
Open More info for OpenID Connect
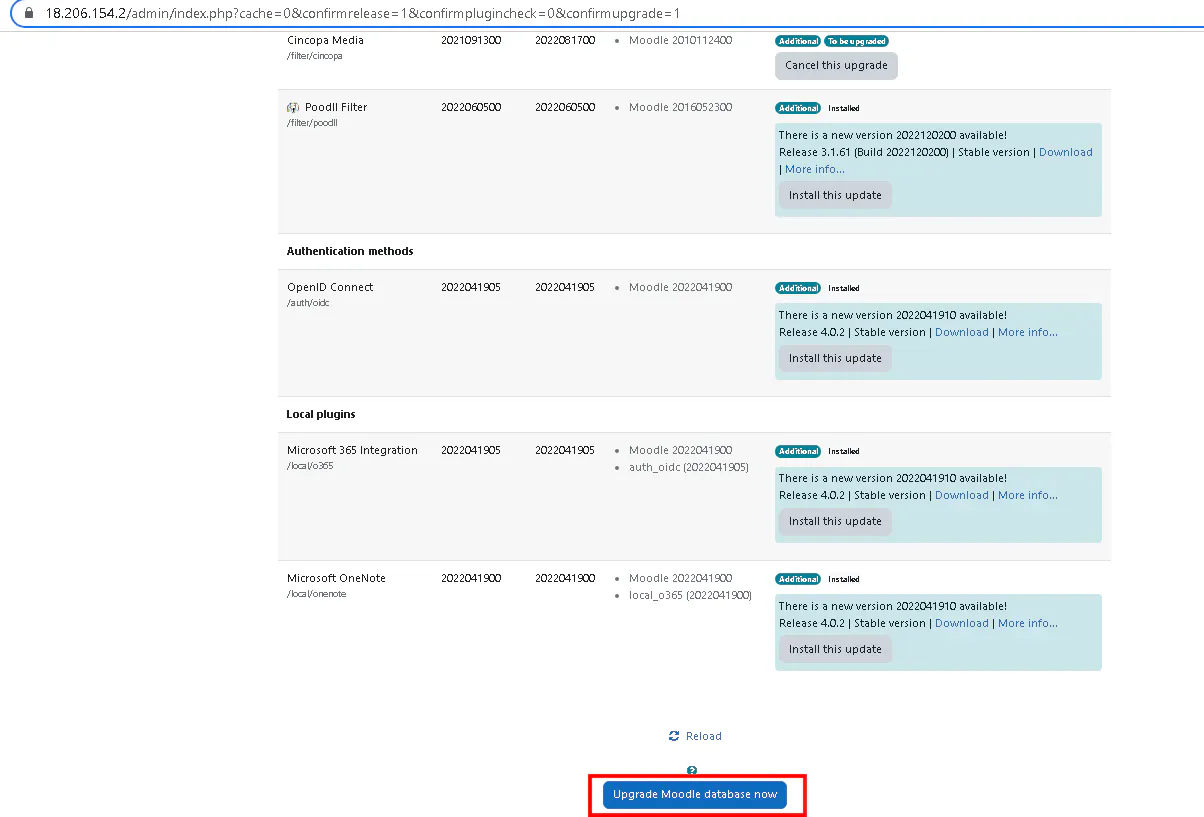pos(1027,332)
